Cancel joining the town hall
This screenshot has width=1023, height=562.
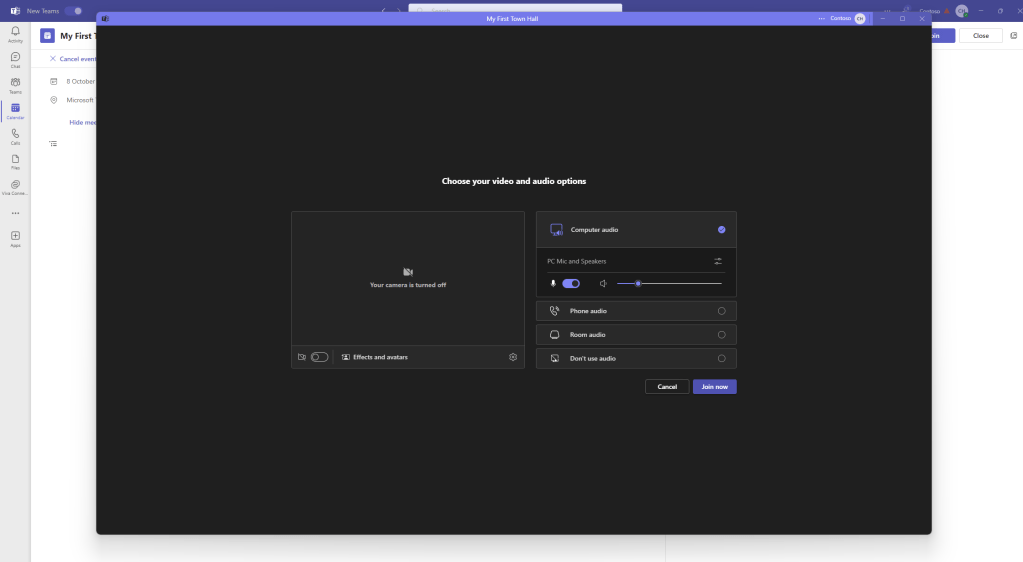pyautogui.click(x=667, y=386)
